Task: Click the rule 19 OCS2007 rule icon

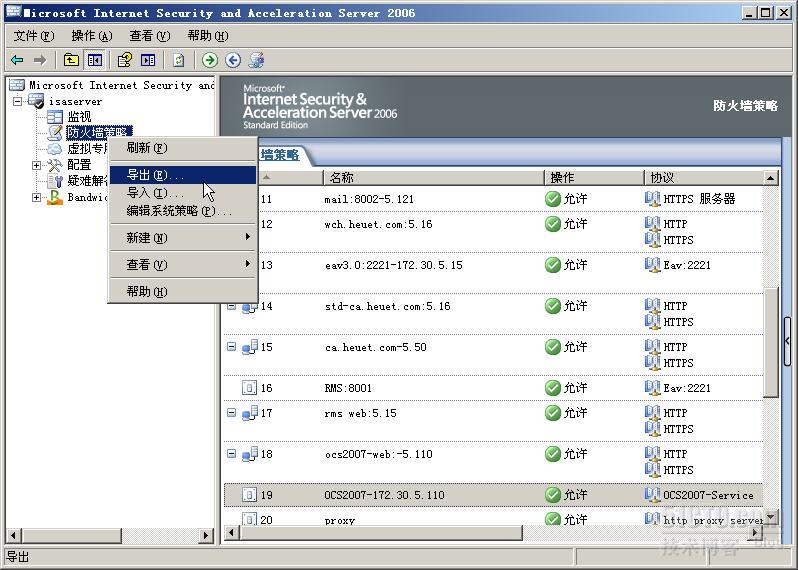Action: [x=249, y=495]
